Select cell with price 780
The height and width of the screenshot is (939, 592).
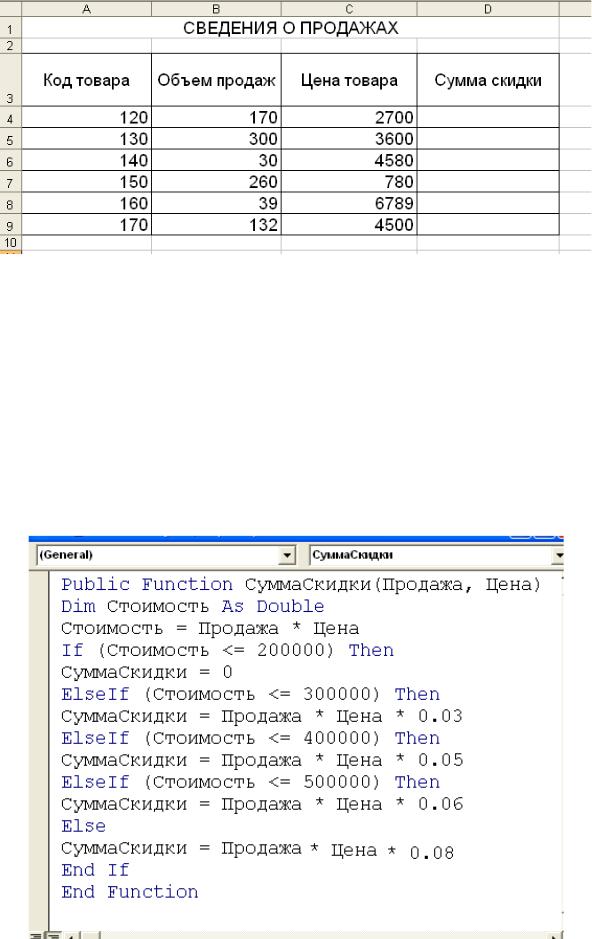pyautogui.click(x=349, y=182)
